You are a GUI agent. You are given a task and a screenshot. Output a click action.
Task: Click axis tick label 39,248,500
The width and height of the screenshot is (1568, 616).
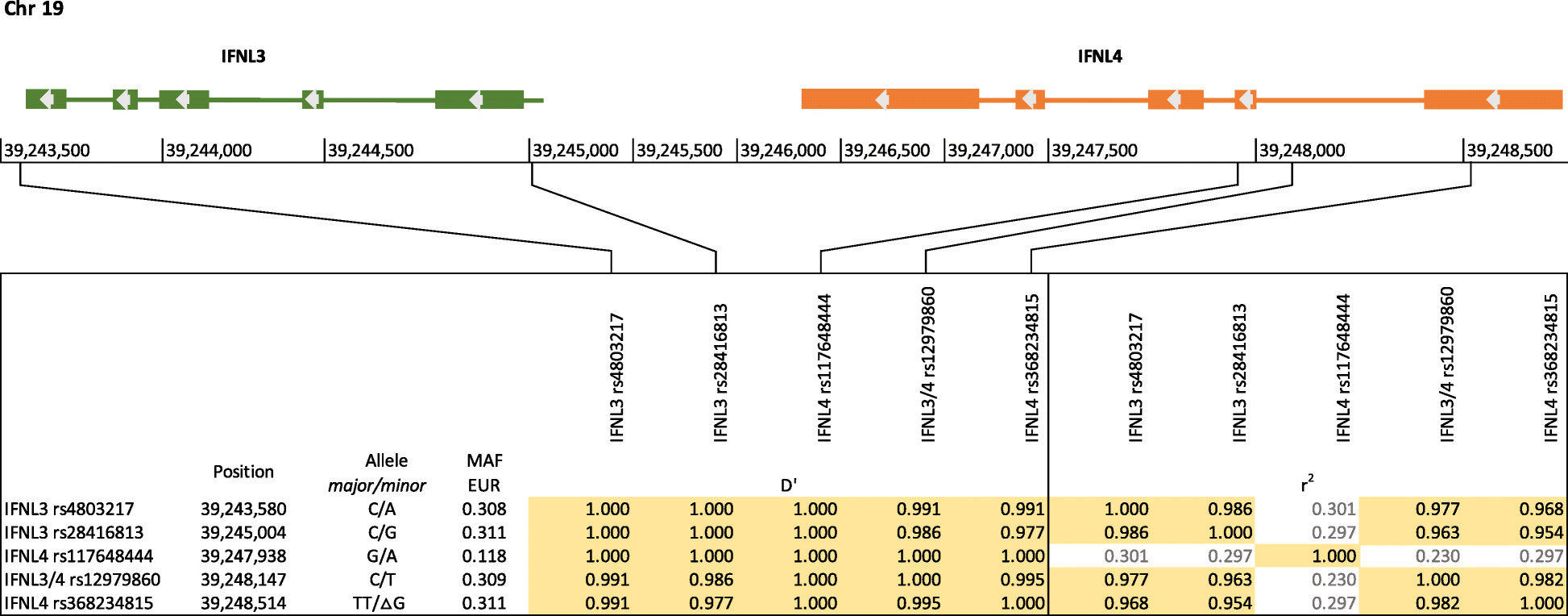1509,151
